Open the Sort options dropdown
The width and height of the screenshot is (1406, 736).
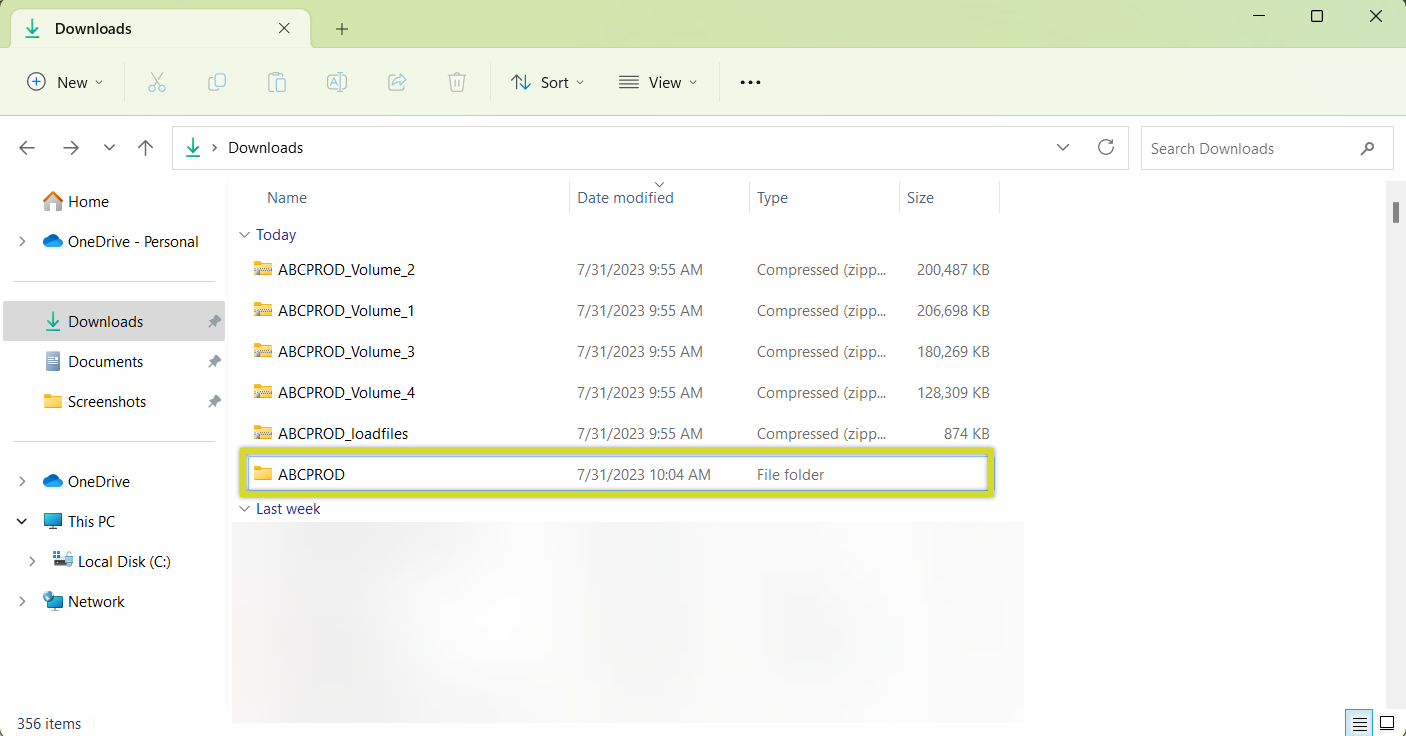[x=548, y=82]
